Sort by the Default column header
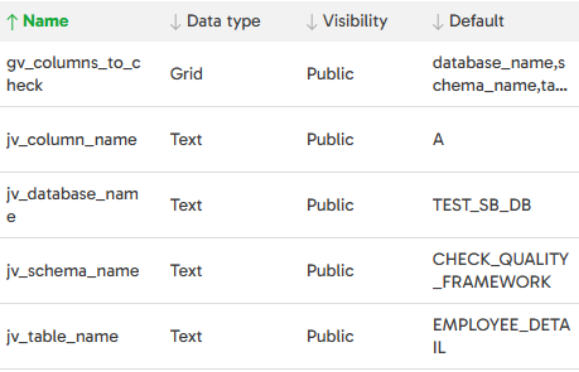This screenshot has height=372, width=579. tap(476, 21)
